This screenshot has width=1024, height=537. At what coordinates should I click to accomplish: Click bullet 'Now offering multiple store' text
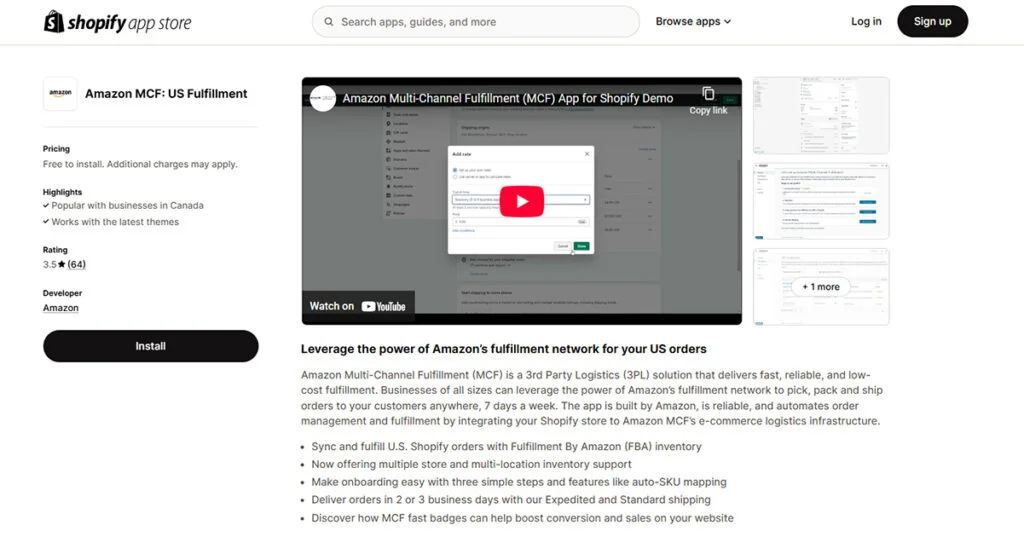point(472,464)
